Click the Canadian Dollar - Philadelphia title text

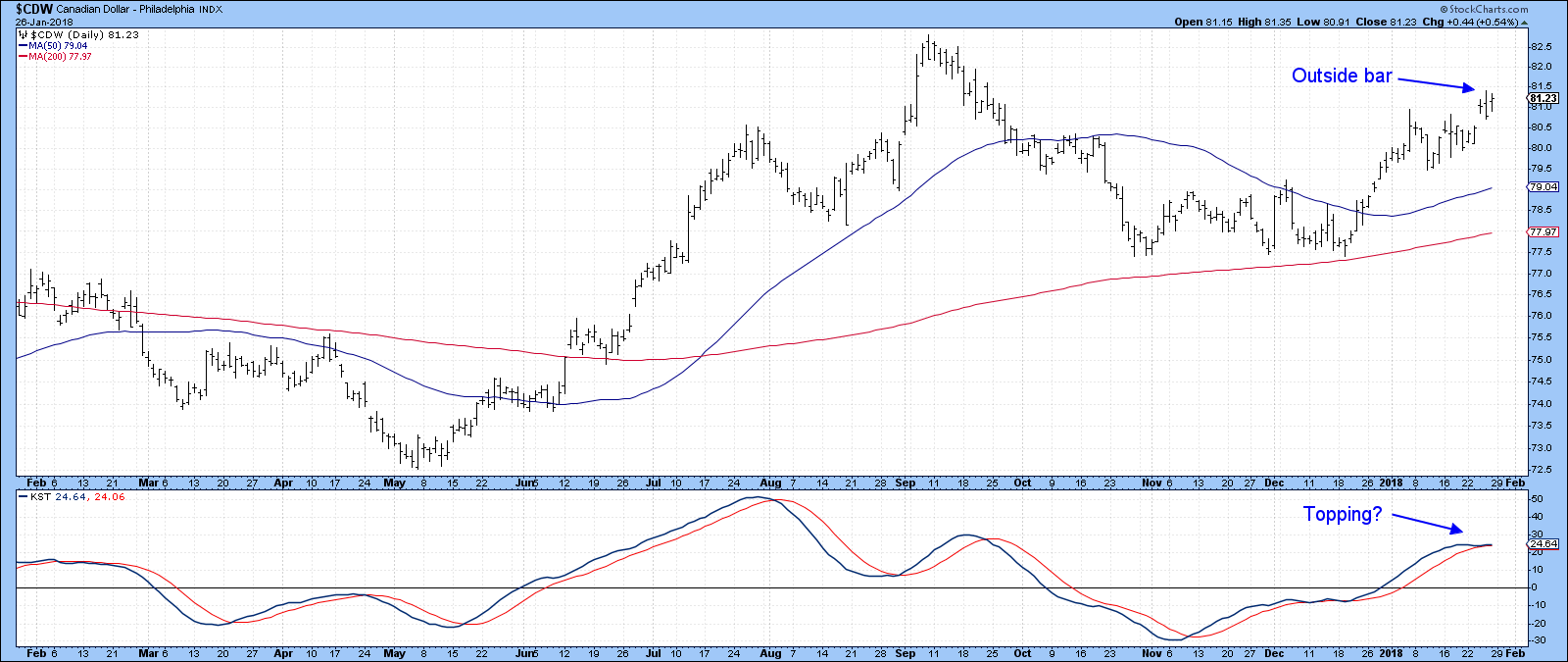click(x=139, y=9)
